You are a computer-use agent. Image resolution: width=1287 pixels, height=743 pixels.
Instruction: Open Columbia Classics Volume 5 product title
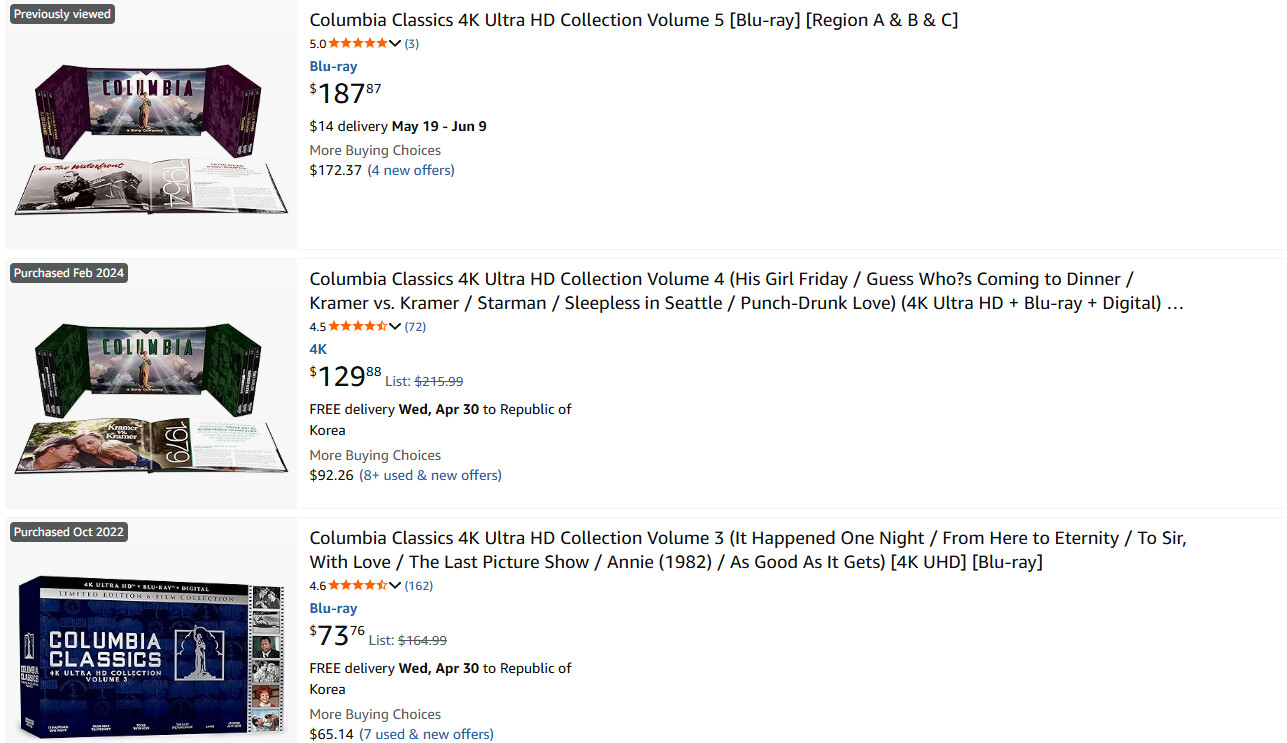[633, 20]
